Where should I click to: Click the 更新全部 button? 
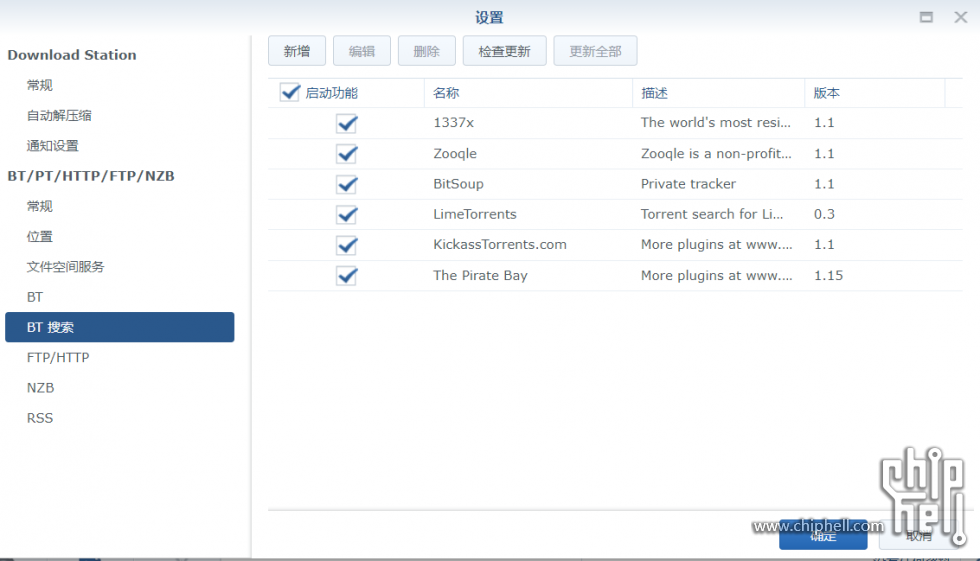coord(596,51)
